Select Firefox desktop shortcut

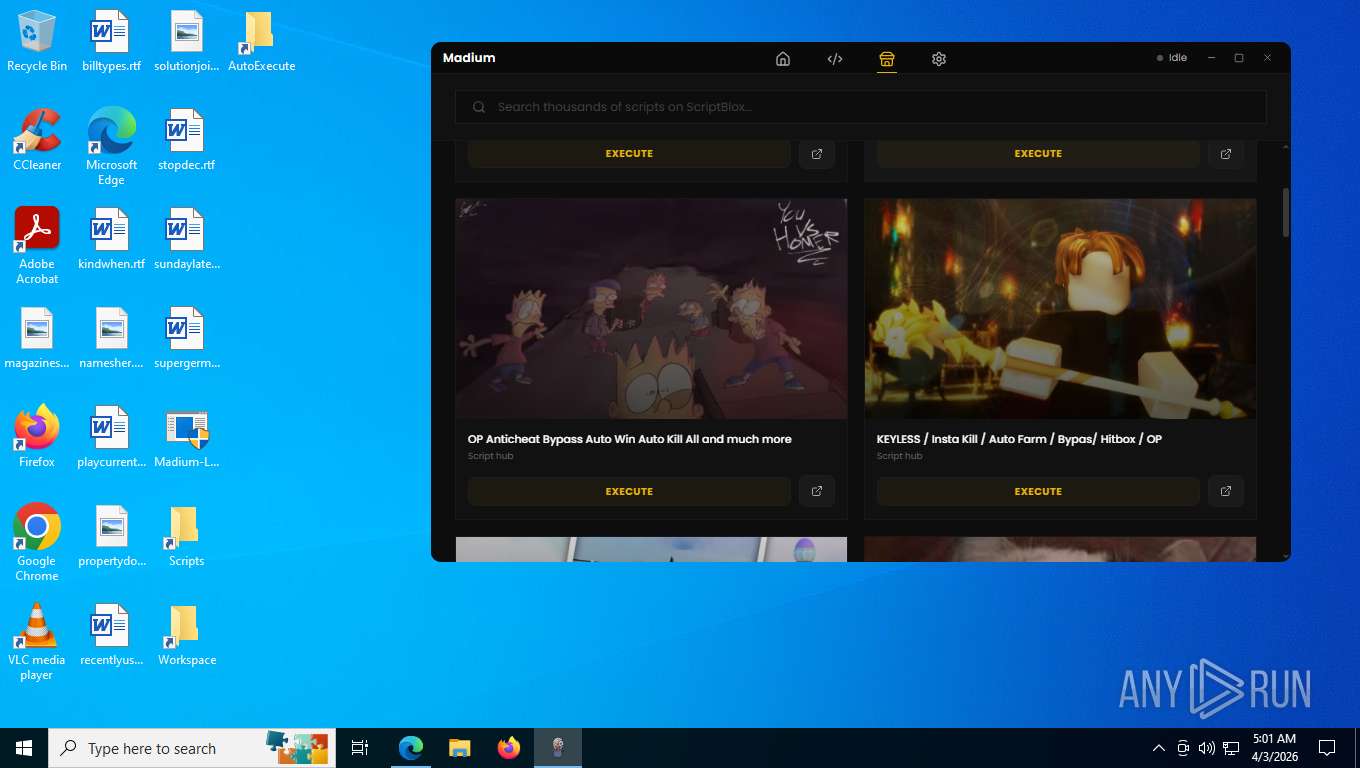tap(37, 437)
